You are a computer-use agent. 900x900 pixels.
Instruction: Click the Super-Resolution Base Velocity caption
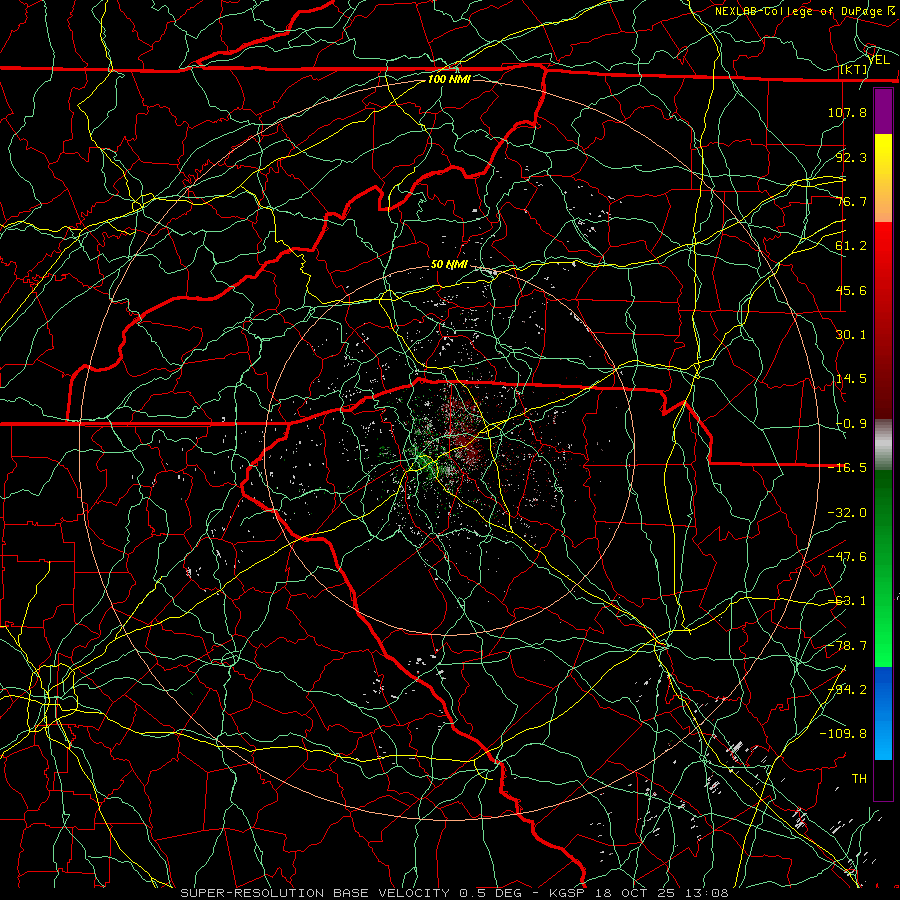[454, 893]
